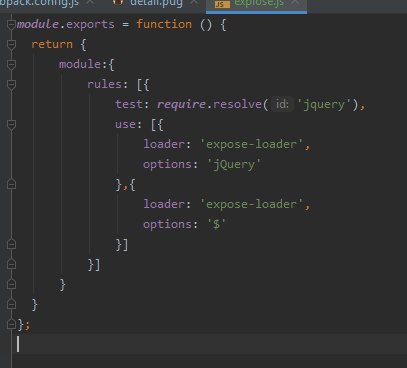Click the fold marker beside },{ line
Image resolution: width=407 pixels, height=368 pixels.
click(x=11, y=184)
